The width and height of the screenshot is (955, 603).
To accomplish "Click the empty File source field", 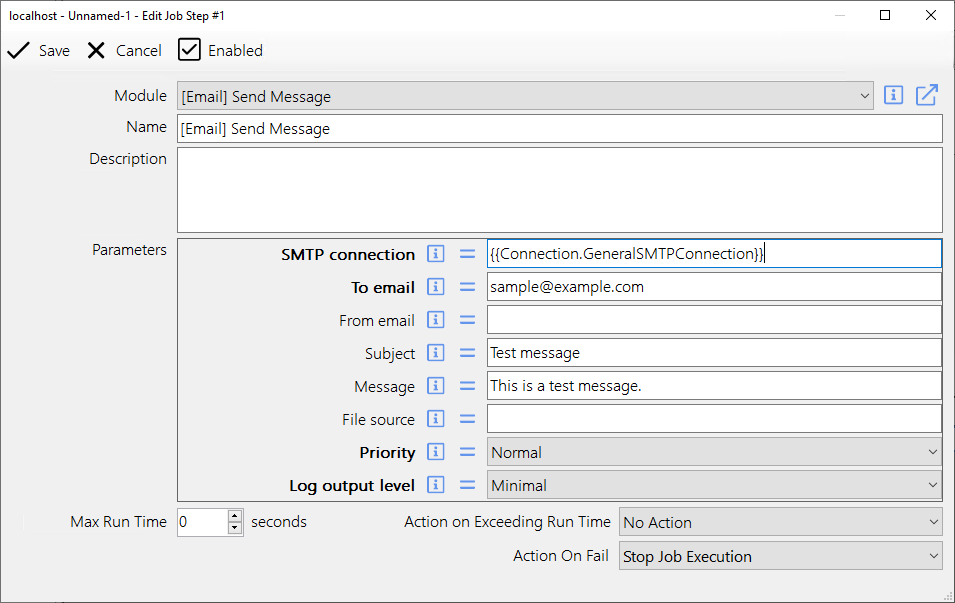I will pos(714,419).
